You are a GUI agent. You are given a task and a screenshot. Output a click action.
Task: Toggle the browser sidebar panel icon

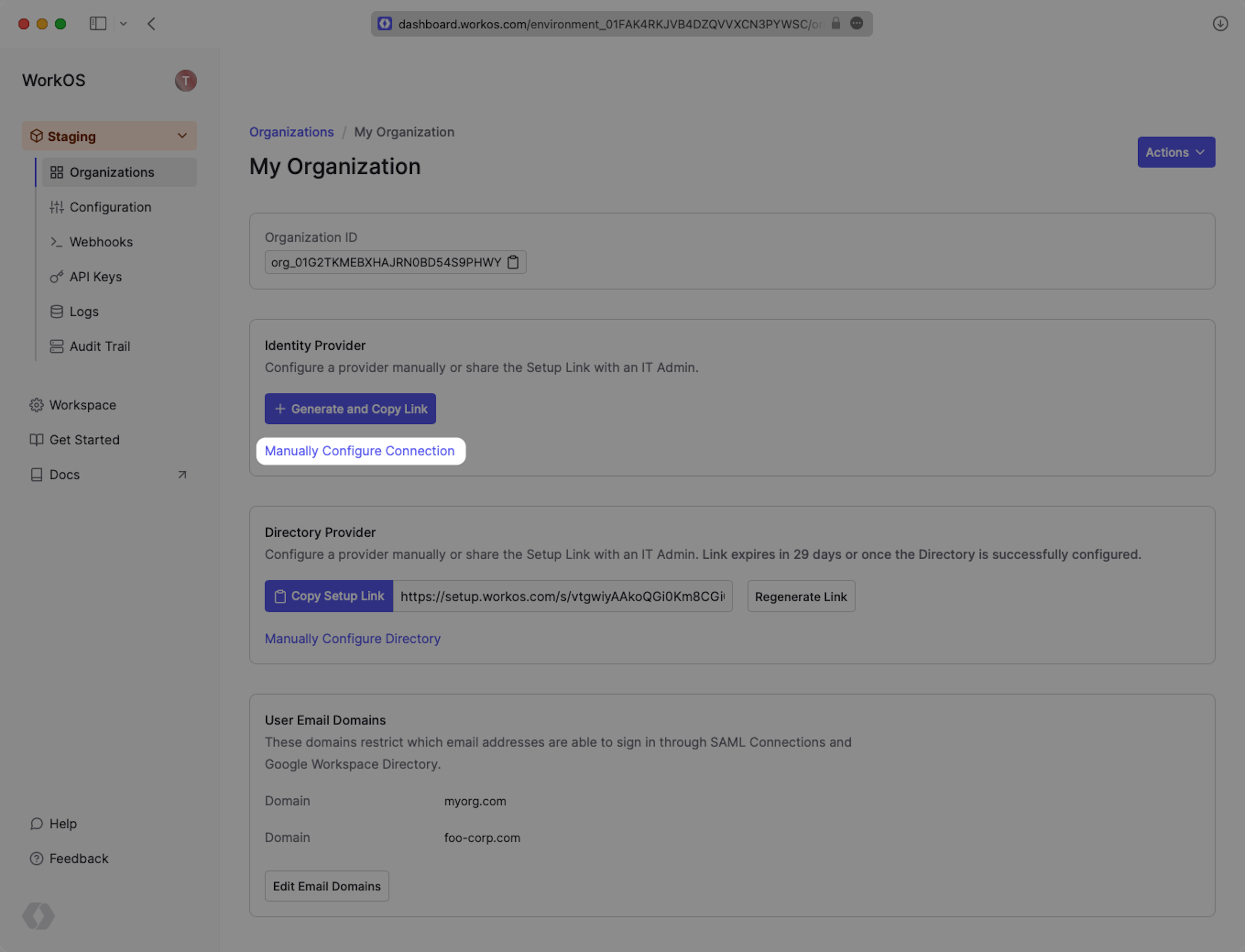point(98,24)
